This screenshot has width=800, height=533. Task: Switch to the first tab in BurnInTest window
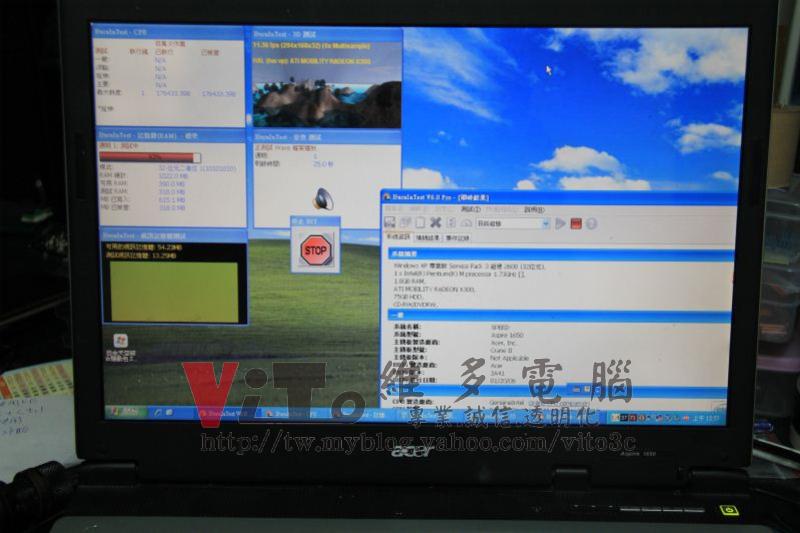(x=398, y=237)
